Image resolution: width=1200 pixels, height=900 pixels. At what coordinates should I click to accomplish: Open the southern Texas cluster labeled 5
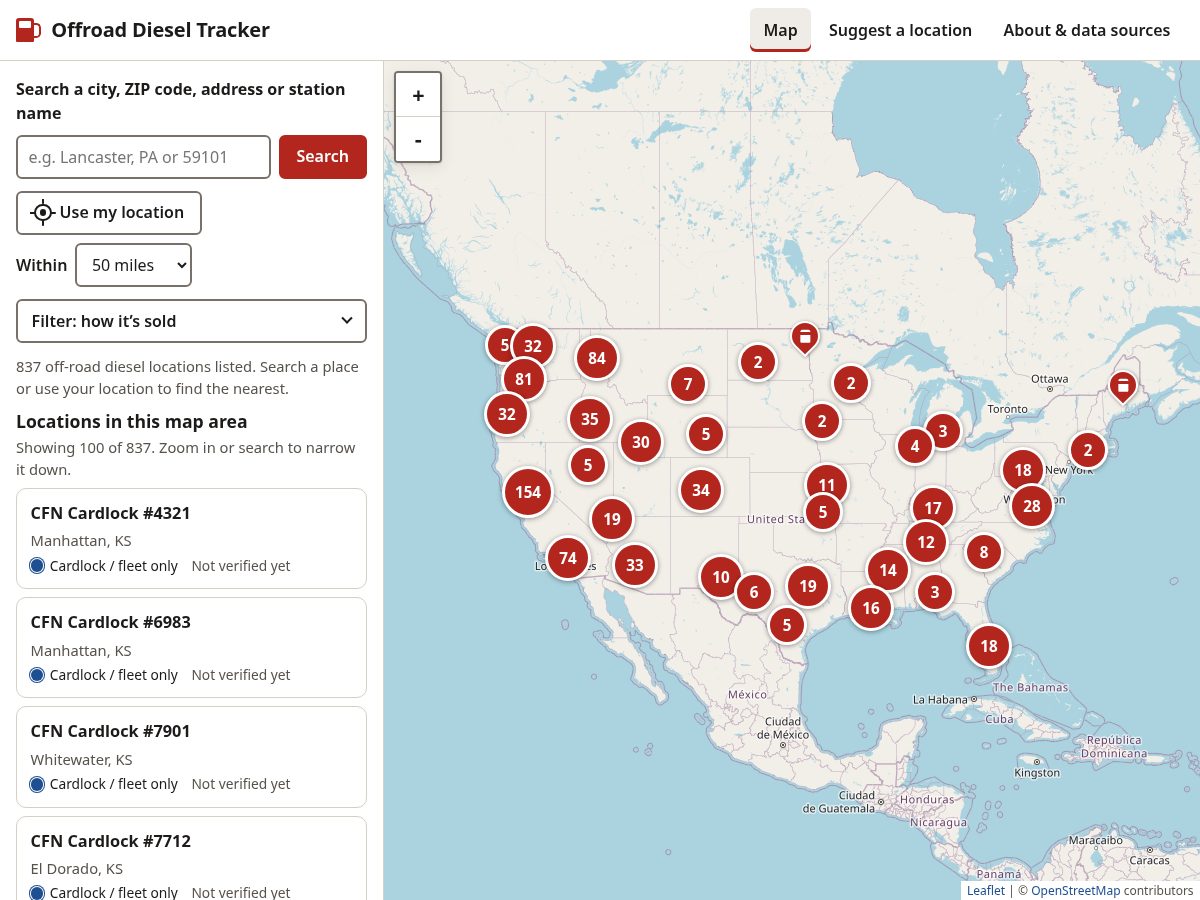[x=787, y=625]
